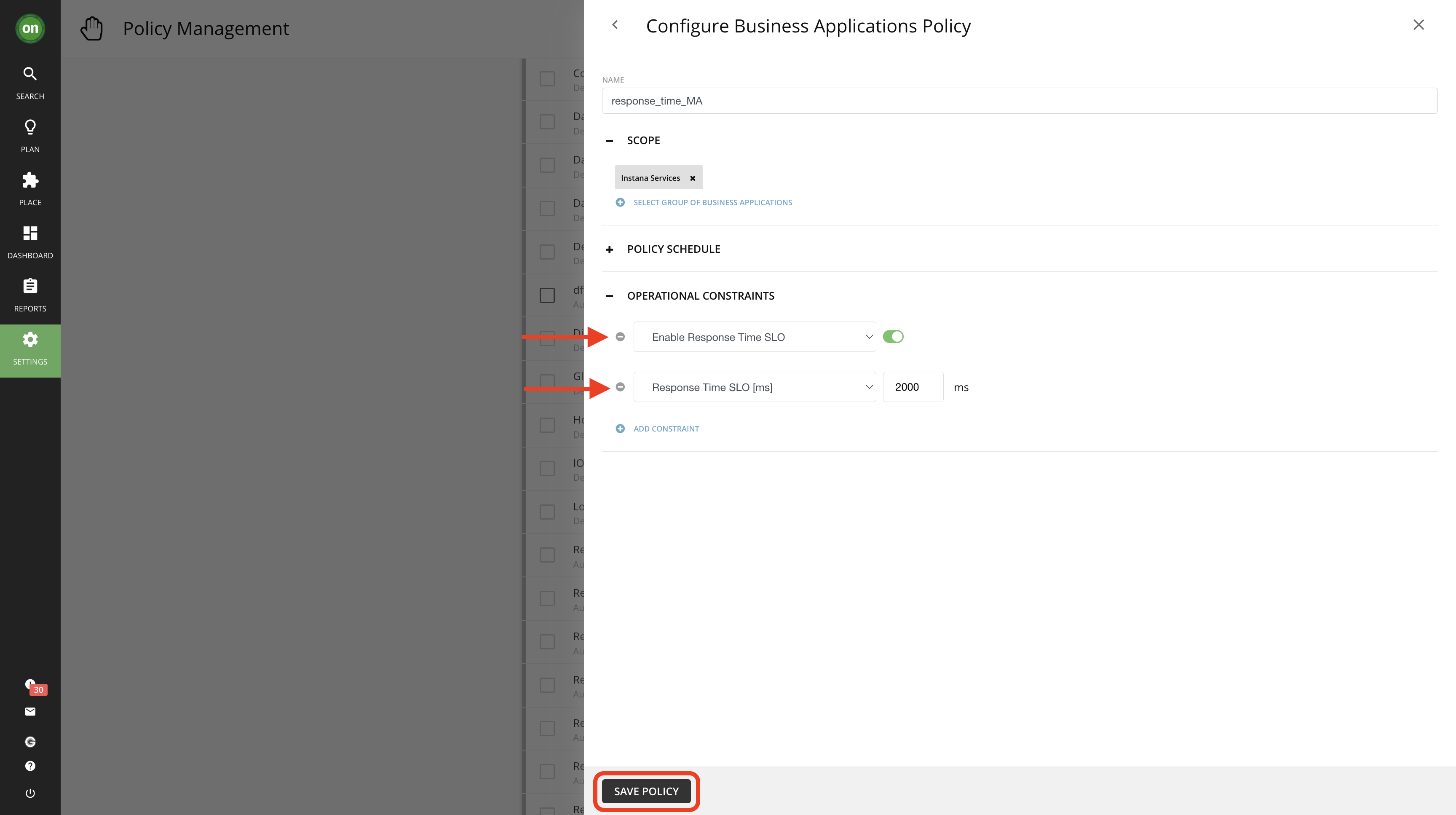Toggle Enable Response Time SLO switch
Image resolution: width=1456 pixels, height=815 pixels.
[893, 337]
